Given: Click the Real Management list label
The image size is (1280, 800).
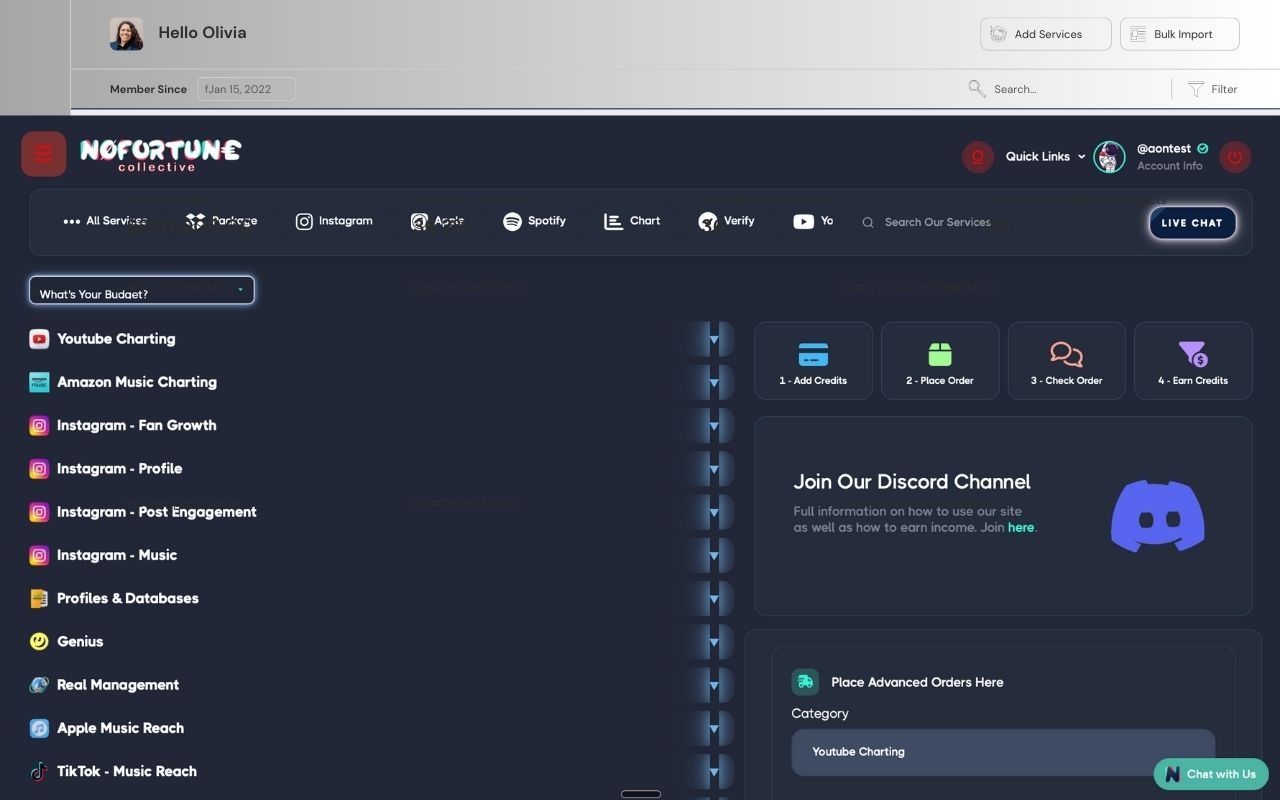Looking at the screenshot, I should click(x=118, y=685).
